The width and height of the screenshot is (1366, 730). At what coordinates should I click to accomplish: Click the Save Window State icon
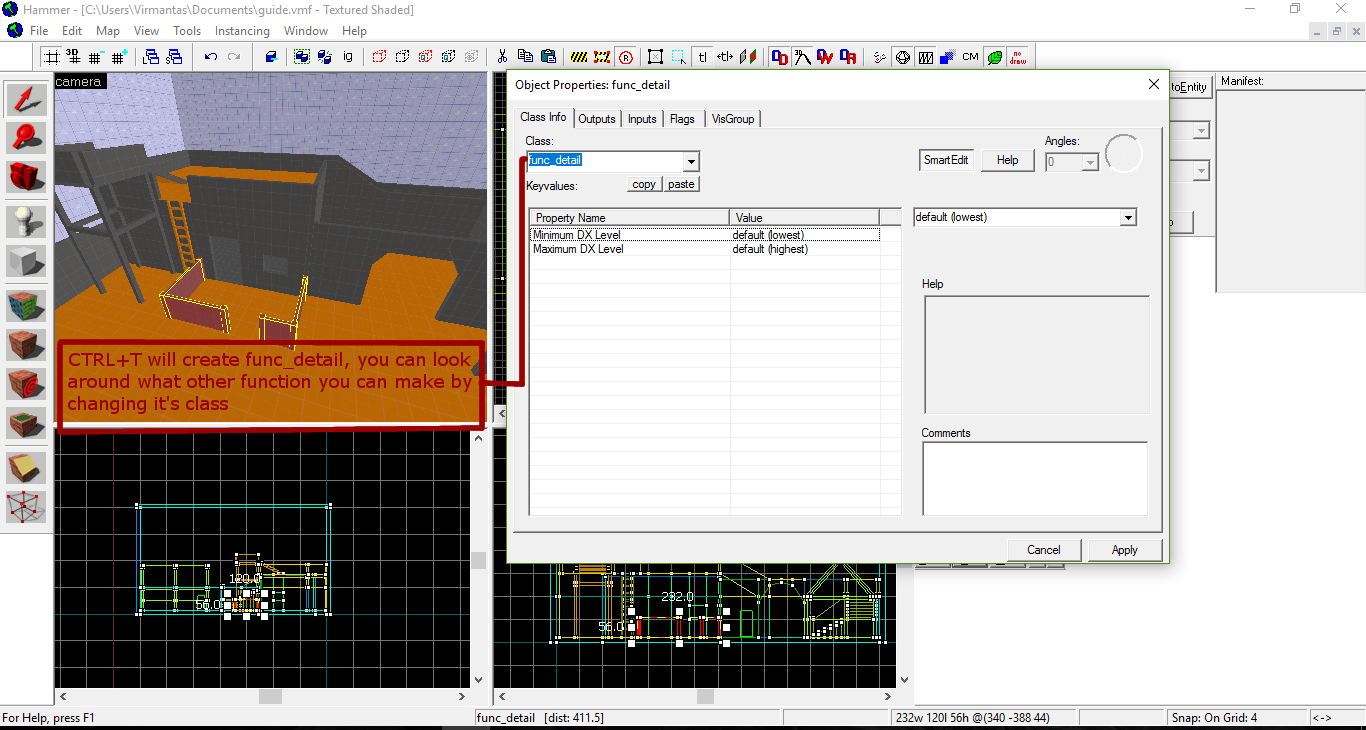click(174, 57)
